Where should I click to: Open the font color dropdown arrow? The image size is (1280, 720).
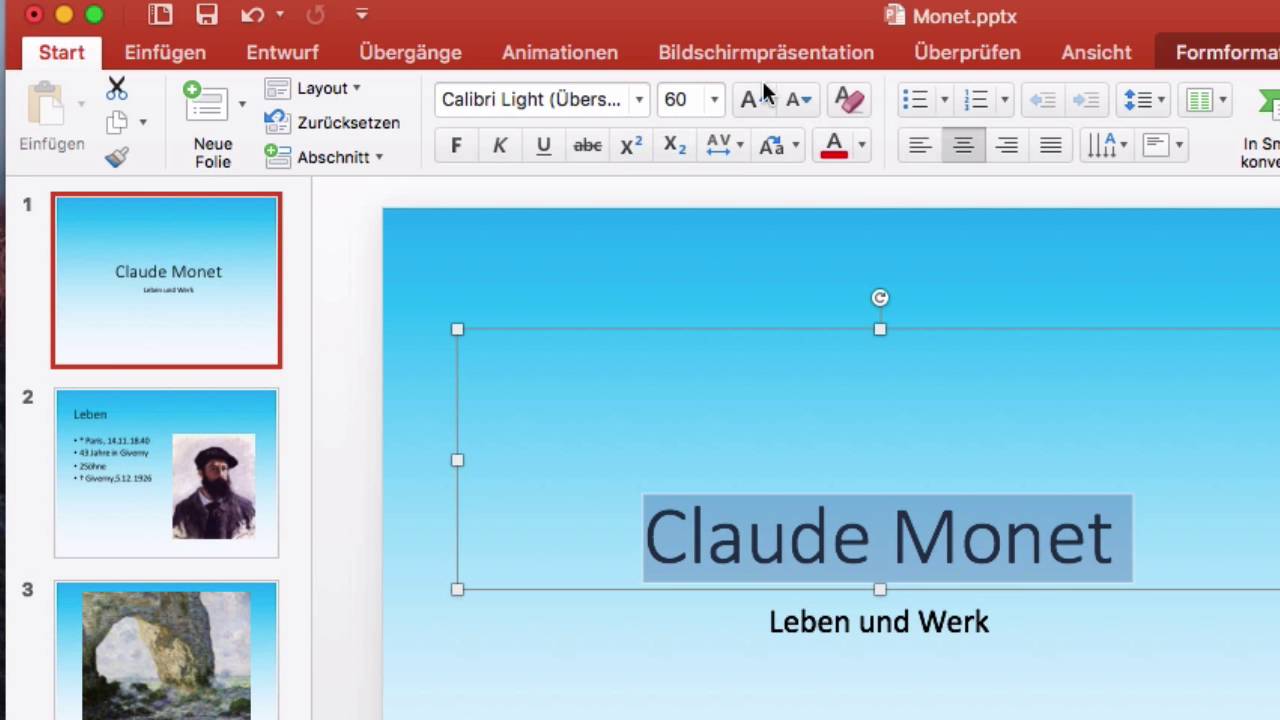tap(861, 146)
